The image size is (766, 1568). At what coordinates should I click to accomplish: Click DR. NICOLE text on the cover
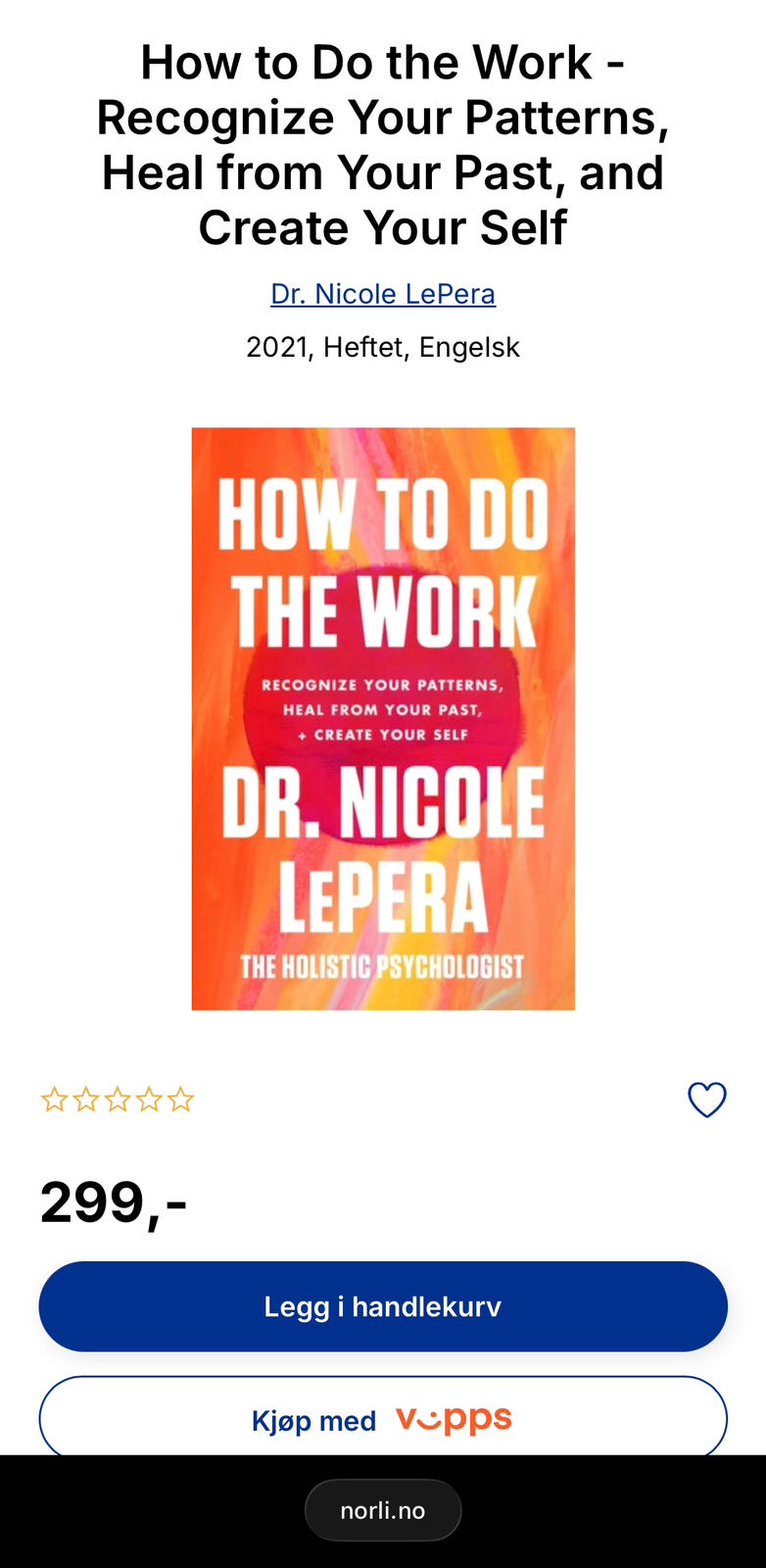[383, 802]
